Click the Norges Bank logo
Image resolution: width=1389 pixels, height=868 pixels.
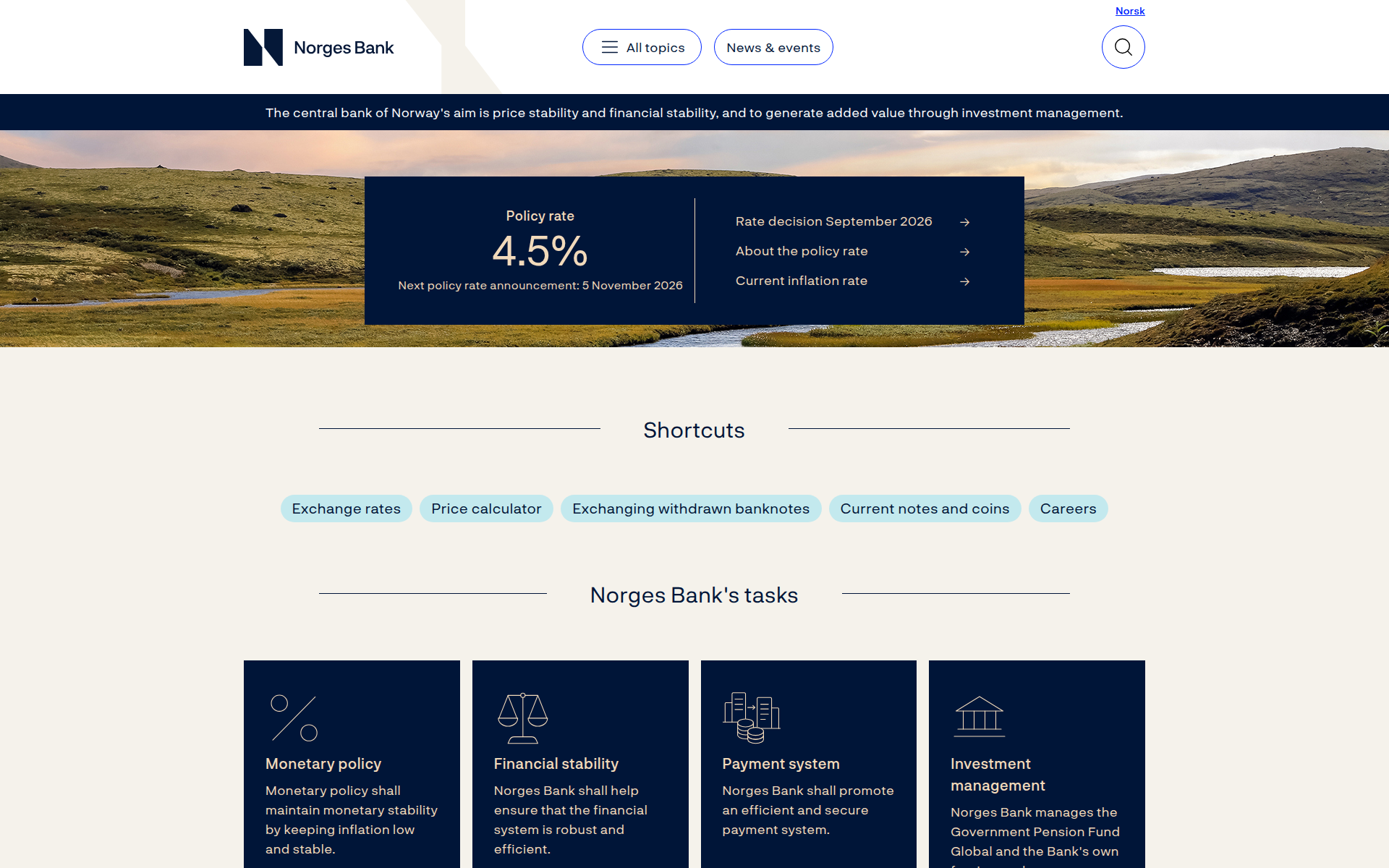pyautogui.click(x=318, y=48)
